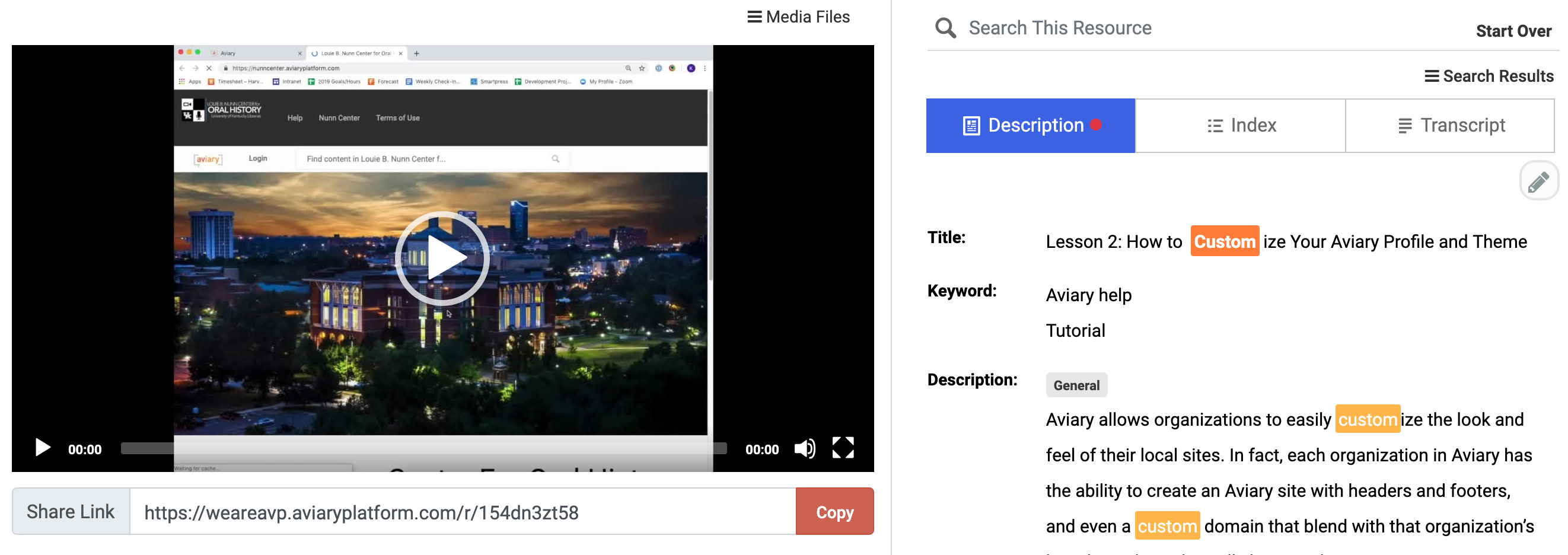This screenshot has width=1568, height=555.
Task: Click Start Over
Action: 1513,31
